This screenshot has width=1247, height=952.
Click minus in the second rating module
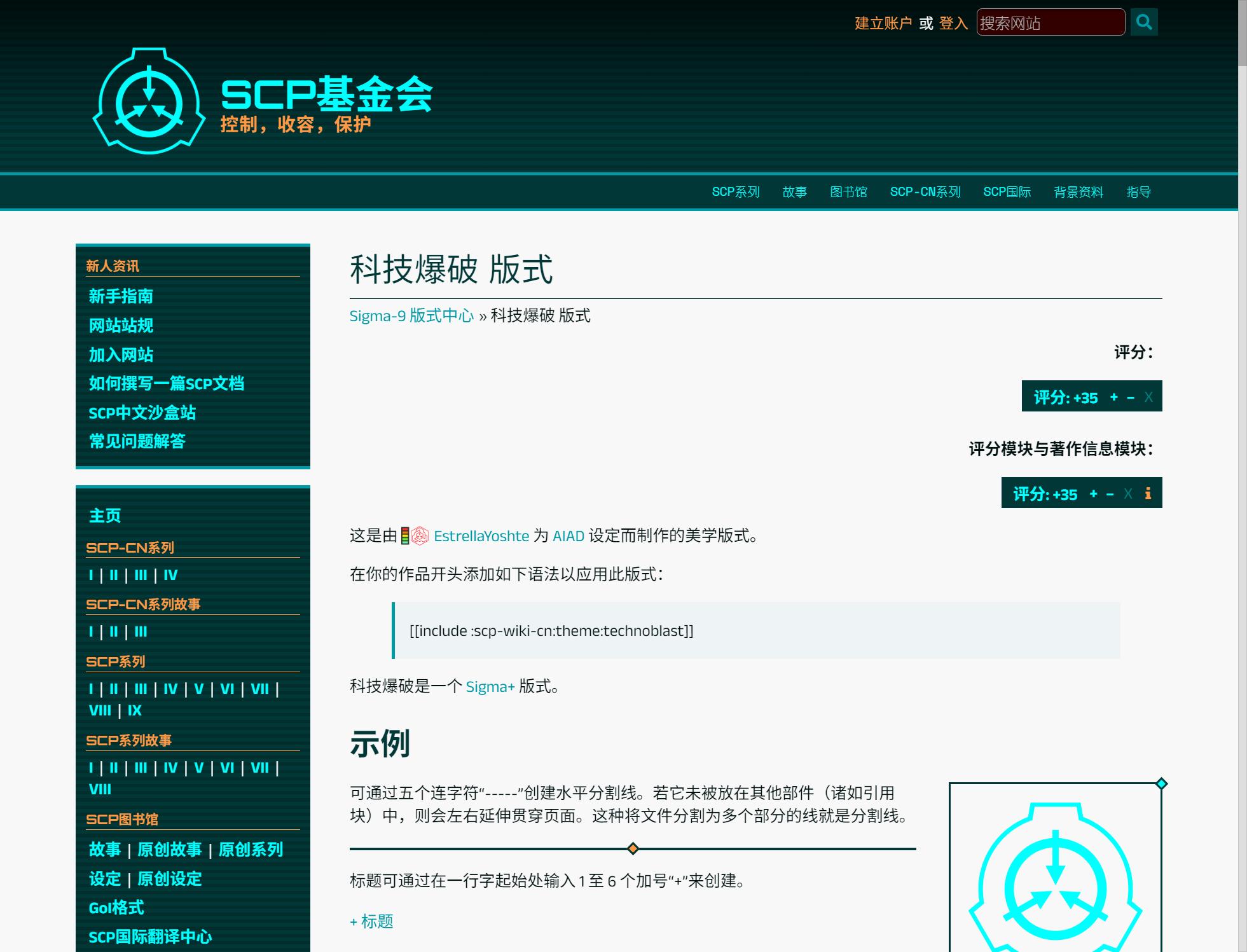(x=1110, y=494)
